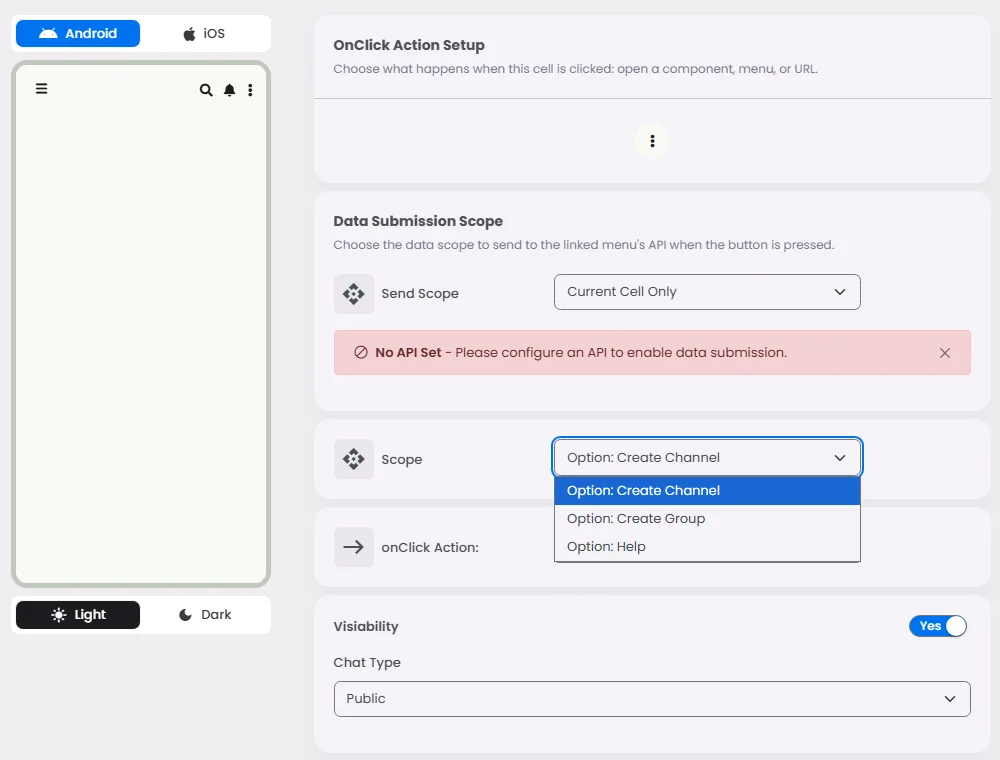Click the search icon in phone preview
Image resolution: width=1000 pixels, height=760 pixels.
pos(206,90)
